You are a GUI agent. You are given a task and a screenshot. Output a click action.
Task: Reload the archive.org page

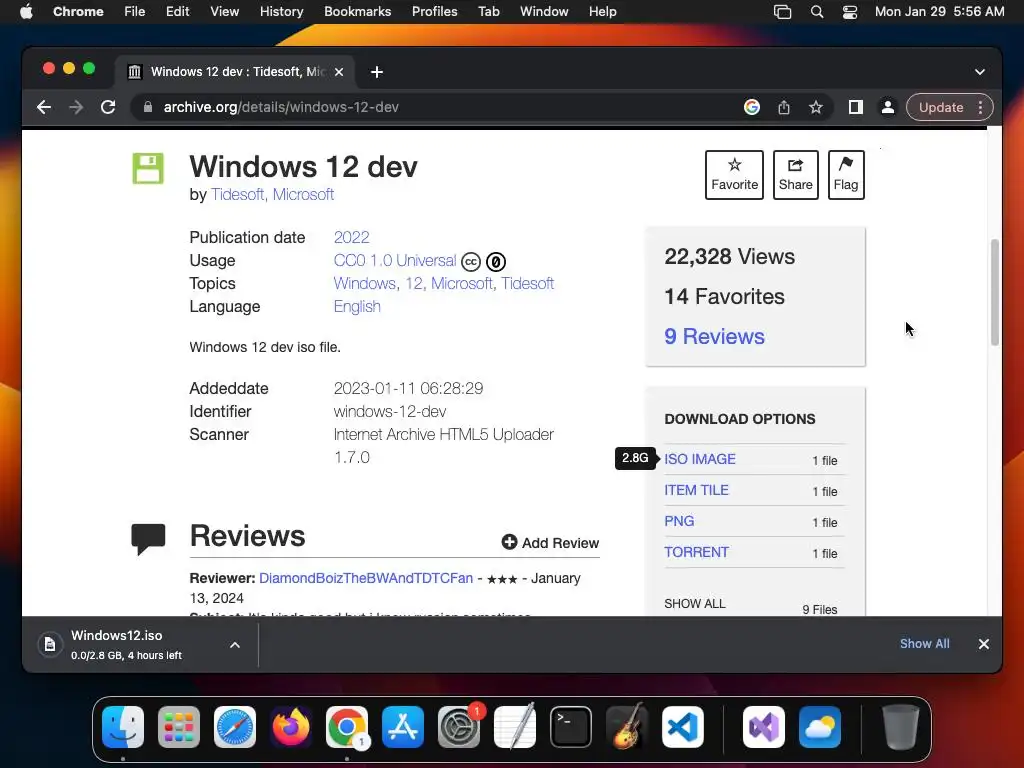click(108, 107)
